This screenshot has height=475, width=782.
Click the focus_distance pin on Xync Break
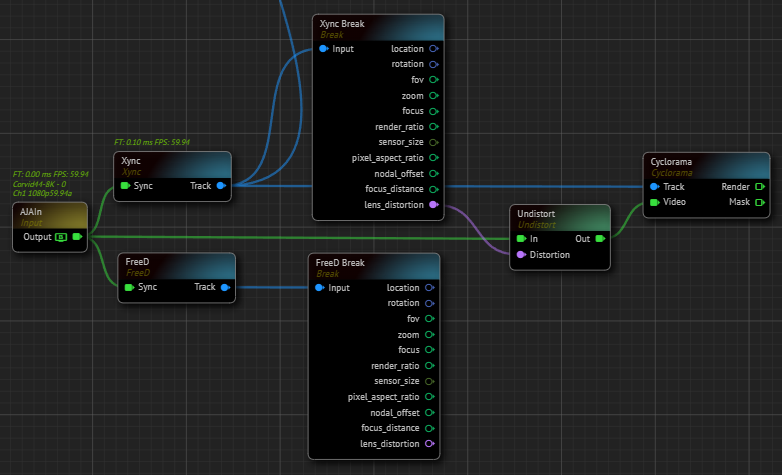(433, 188)
